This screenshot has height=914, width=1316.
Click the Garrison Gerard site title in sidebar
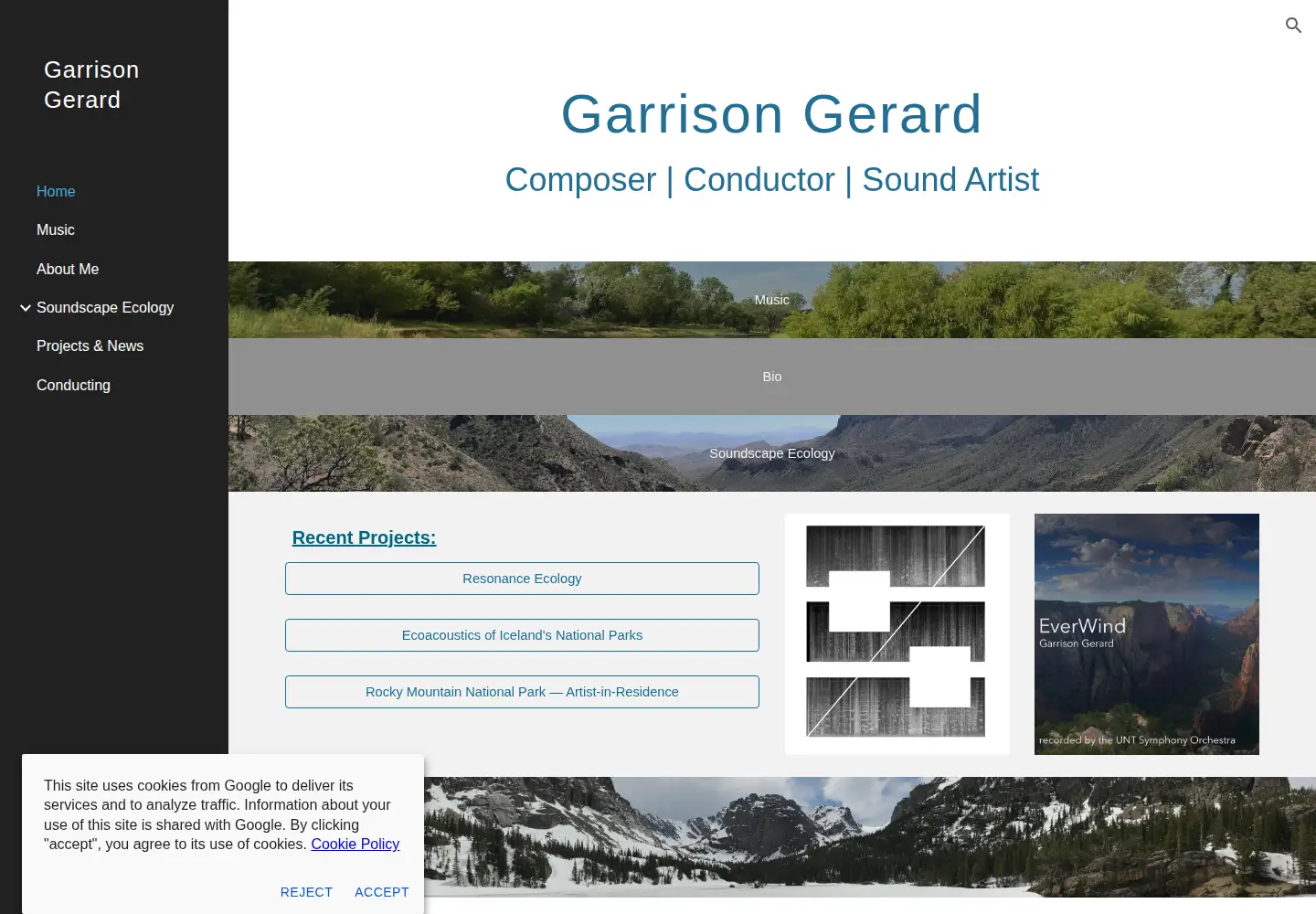[91, 85]
